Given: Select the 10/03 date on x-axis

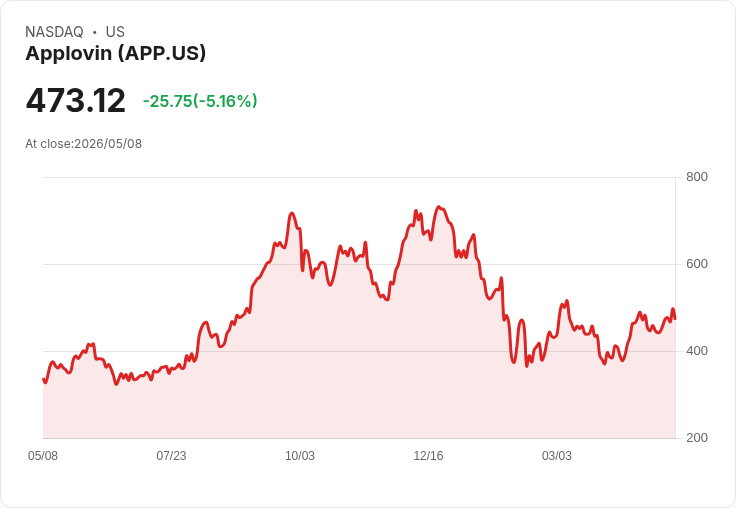Looking at the screenshot, I should [300, 456].
